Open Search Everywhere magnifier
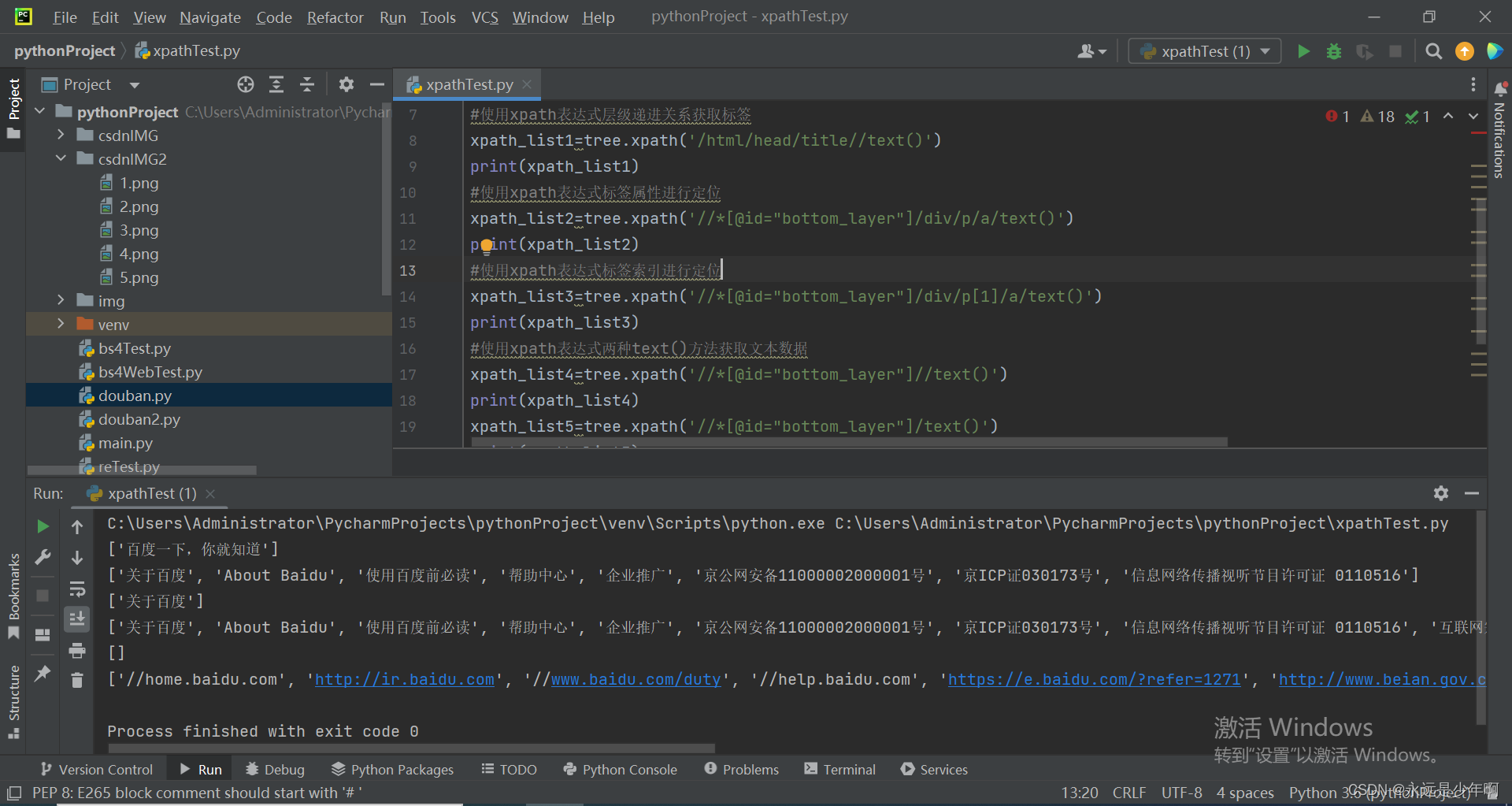This screenshot has width=1512, height=806. (1434, 51)
